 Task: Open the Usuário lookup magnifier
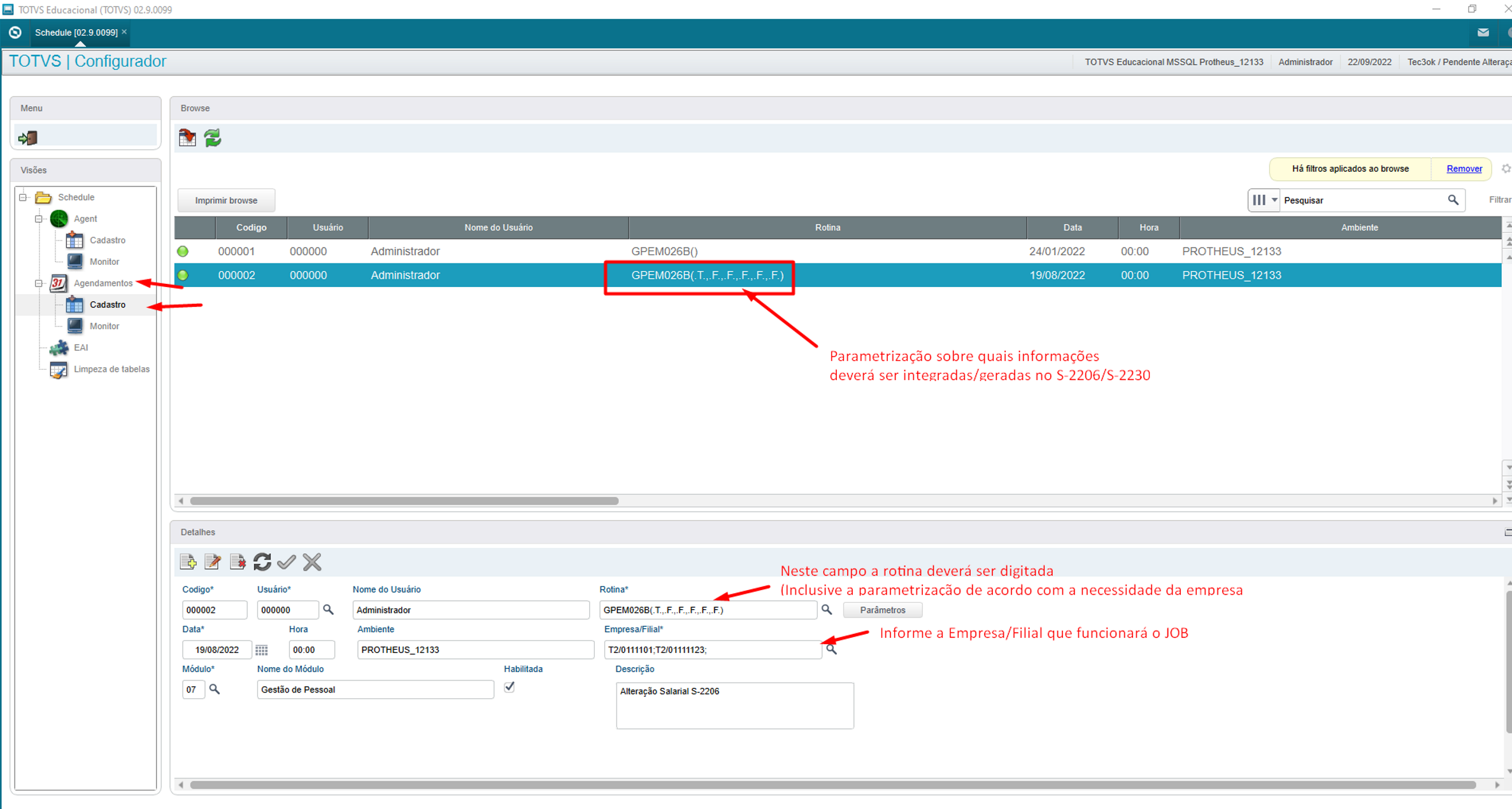pyautogui.click(x=329, y=610)
